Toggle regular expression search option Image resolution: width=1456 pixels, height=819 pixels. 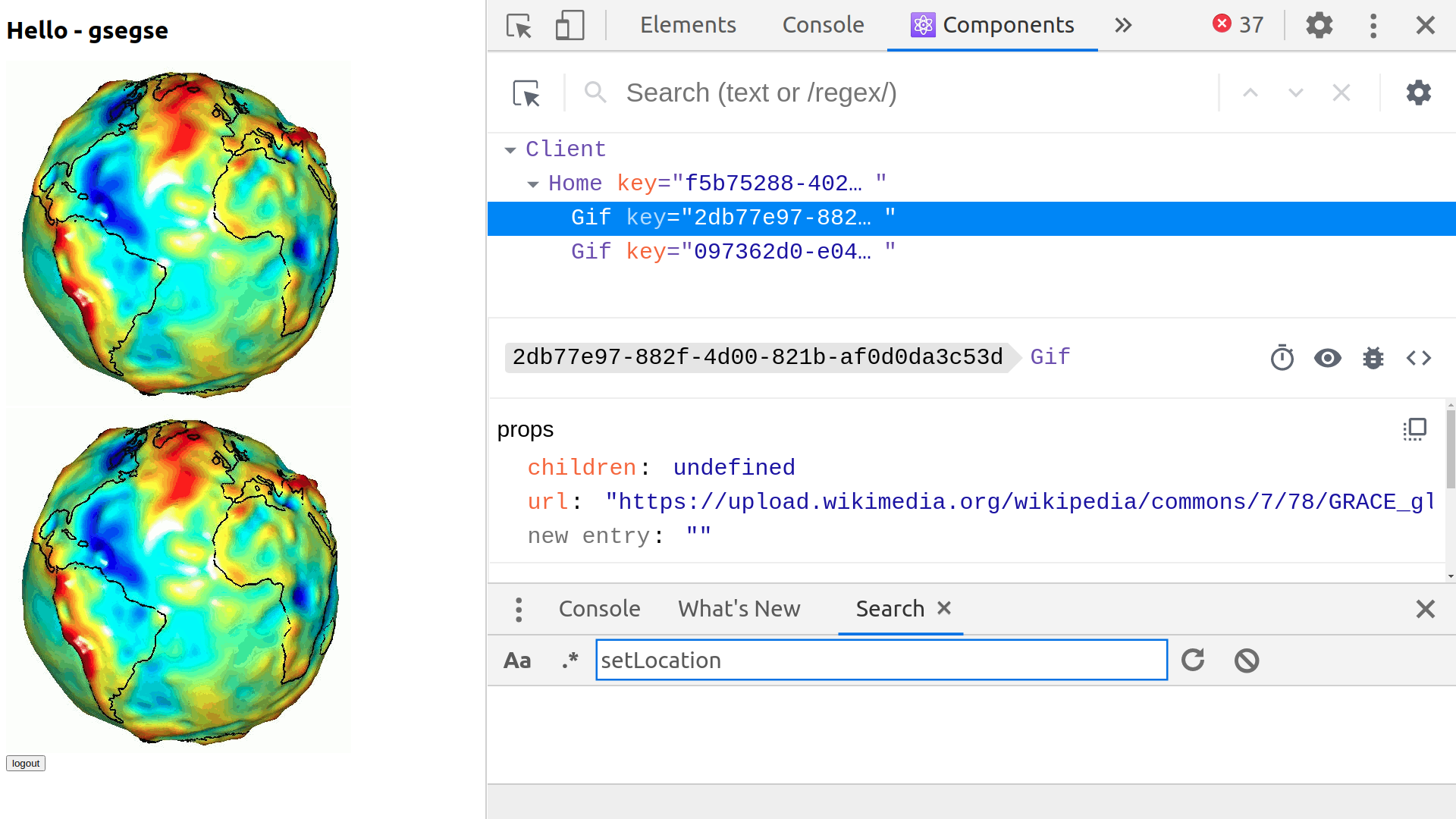[x=570, y=661]
